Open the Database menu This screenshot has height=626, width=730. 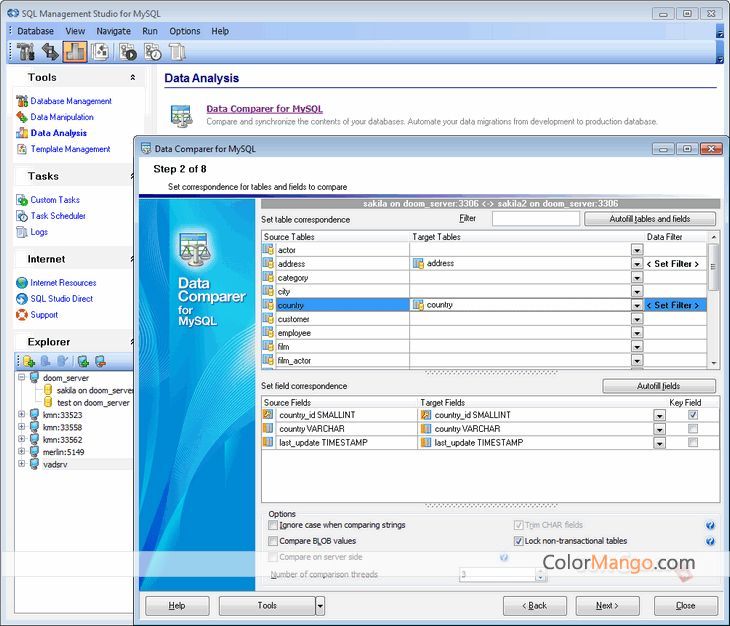tap(35, 31)
